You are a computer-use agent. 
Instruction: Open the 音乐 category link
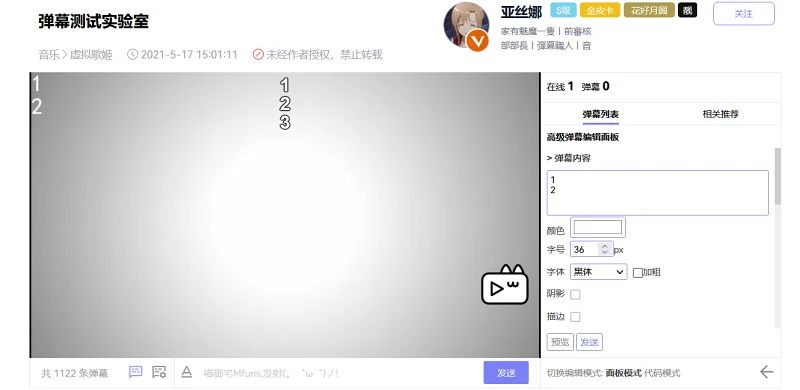click(x=49, y=55)
